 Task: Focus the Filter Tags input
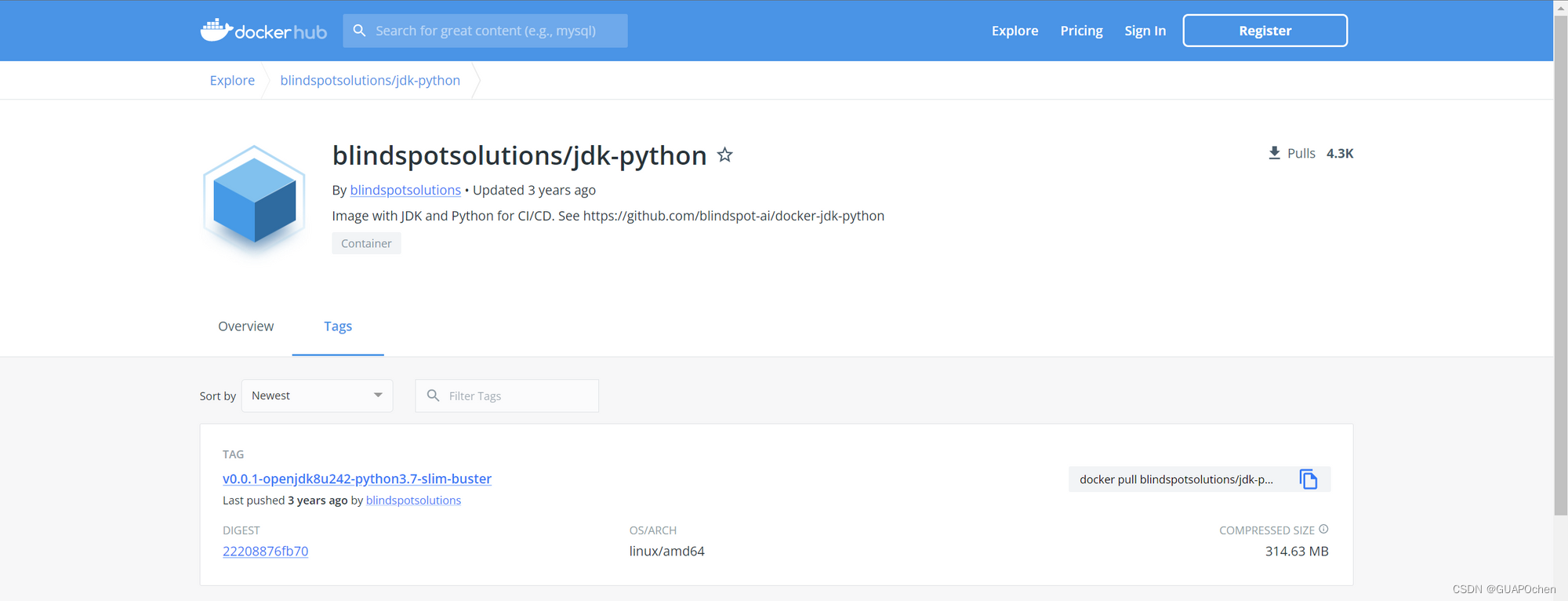point(506,395)
